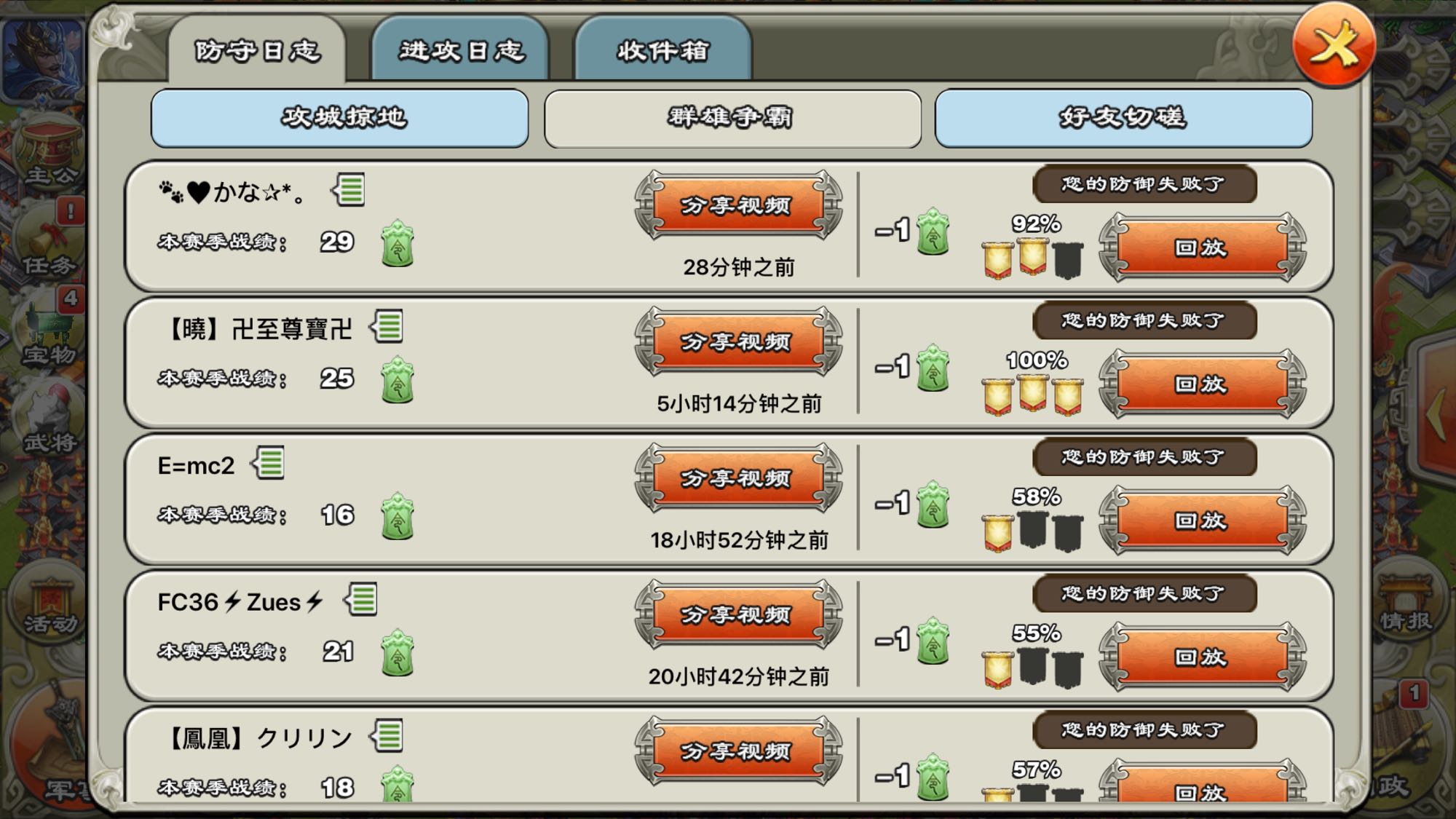This screenshot has width=1456, height=819.
Task: Click the green token icon beside score 29
Action: 397,243
